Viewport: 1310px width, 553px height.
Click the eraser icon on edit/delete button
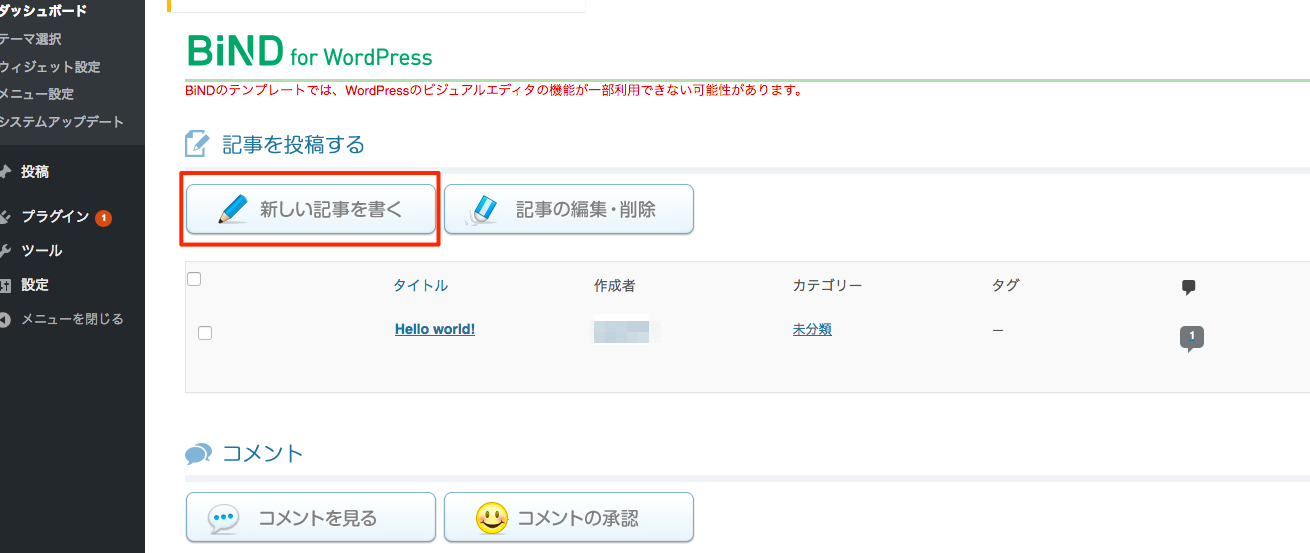pyautogui.click(x=482, y=209)
